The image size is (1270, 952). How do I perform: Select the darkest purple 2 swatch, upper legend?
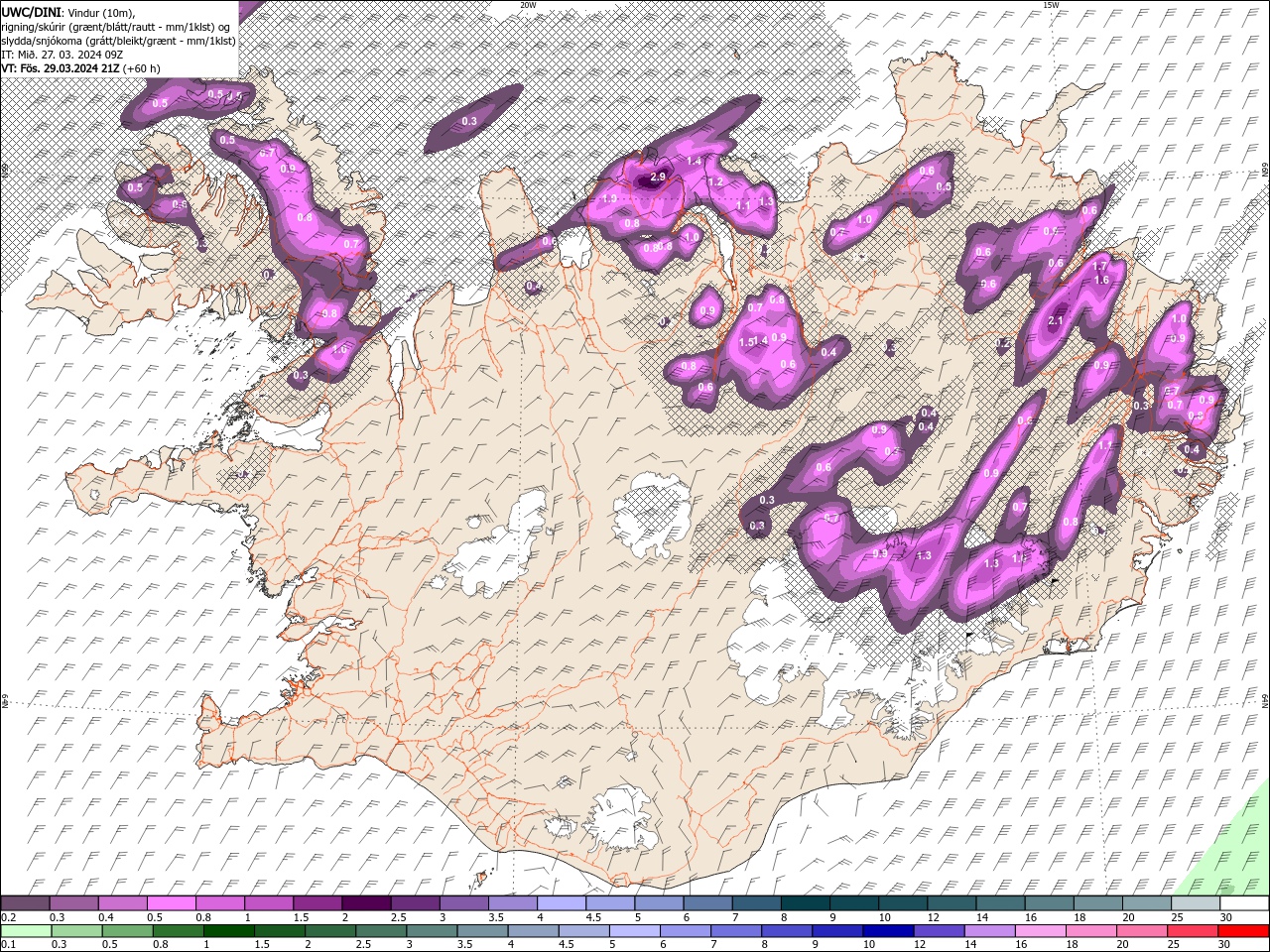click(365, 903)
